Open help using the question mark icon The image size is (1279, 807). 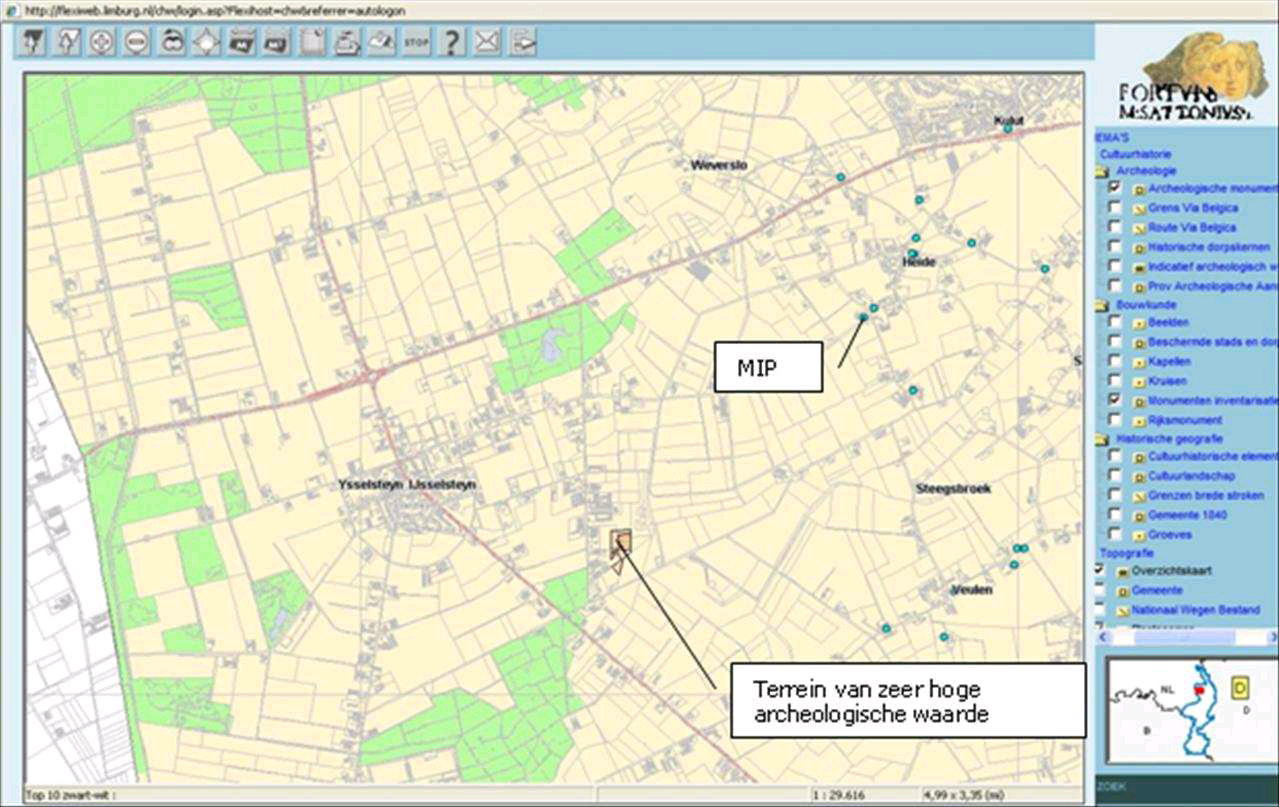pos(450,42)
